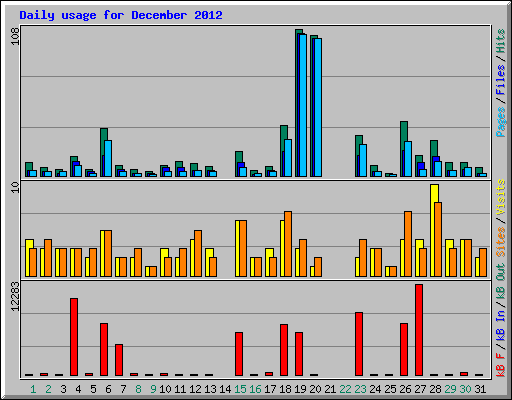The image size is (512, 400).
Task: Click the green day label 22
Action: tap(345, 389)
